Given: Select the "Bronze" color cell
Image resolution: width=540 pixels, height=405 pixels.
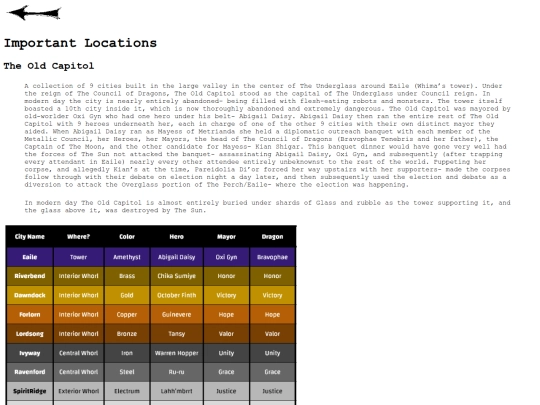Looking at the screenshot, I should point(127,334).
